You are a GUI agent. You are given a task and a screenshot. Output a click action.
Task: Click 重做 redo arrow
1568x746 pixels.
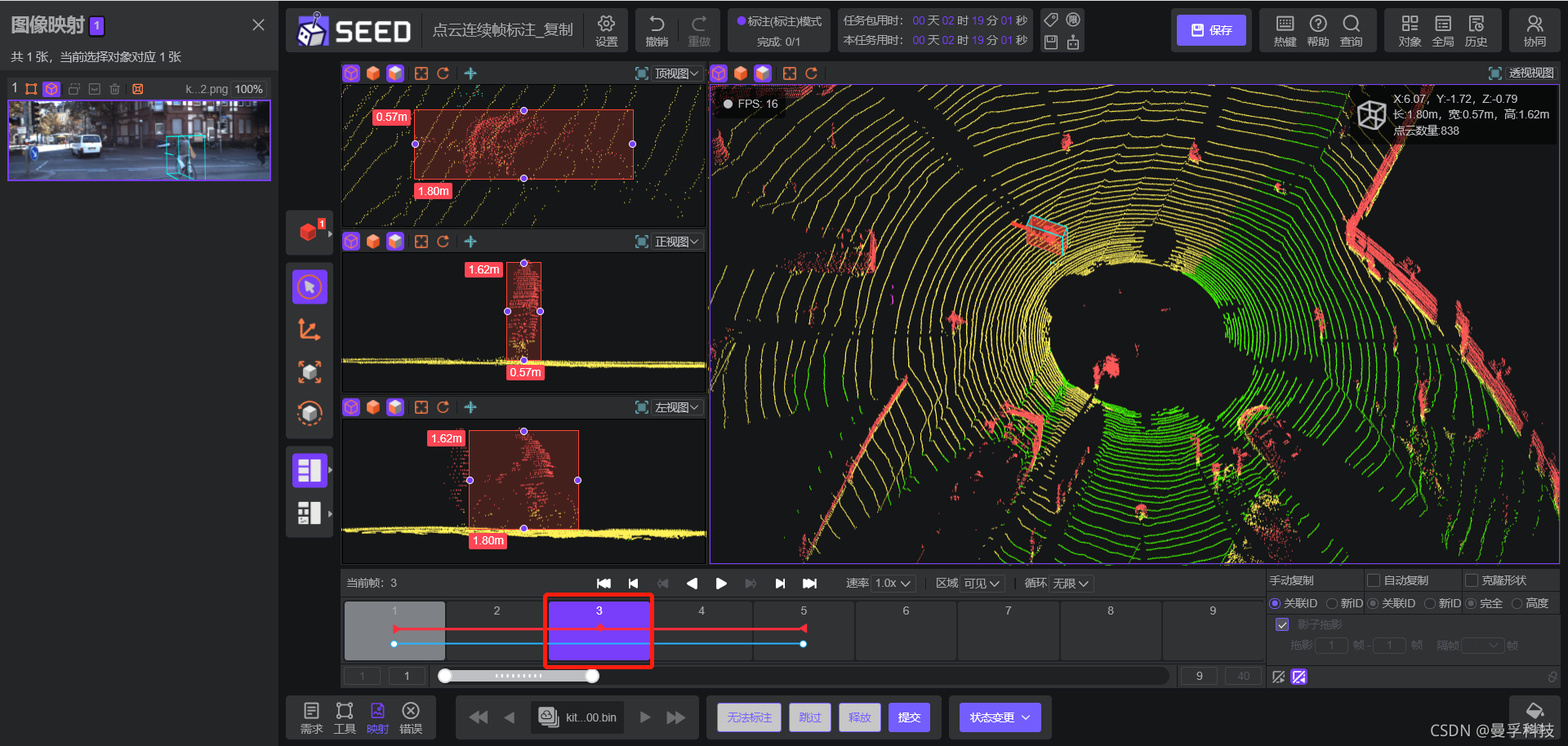pos(699,30)
